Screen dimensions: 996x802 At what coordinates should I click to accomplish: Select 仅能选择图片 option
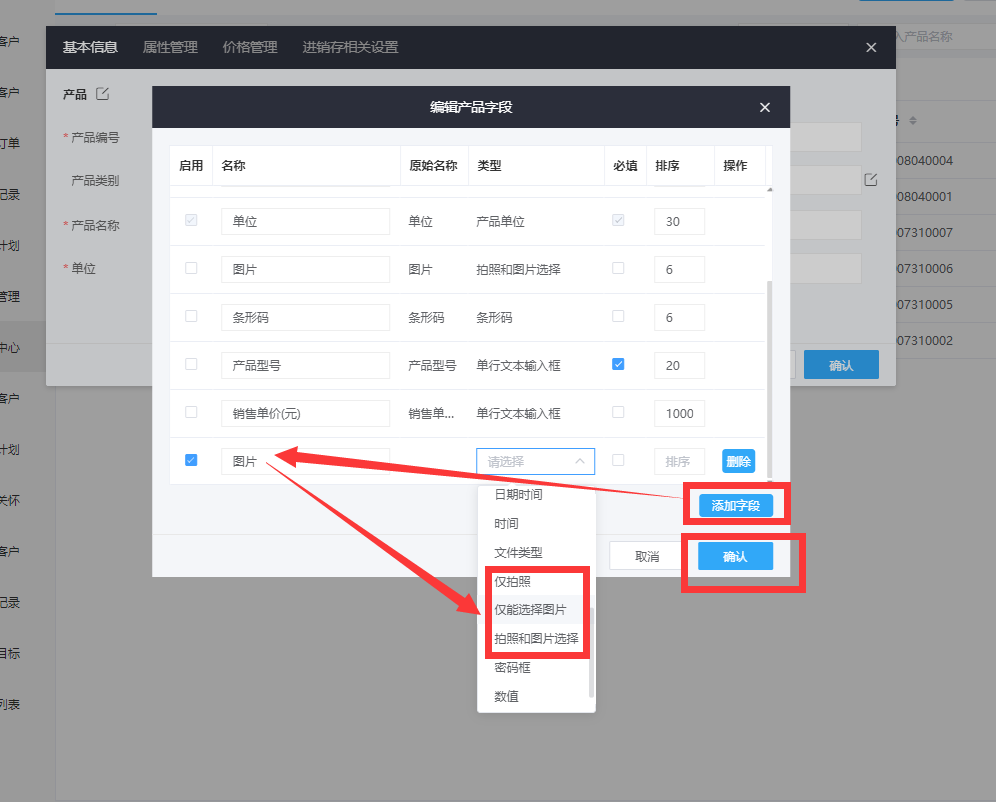(536, 610)
